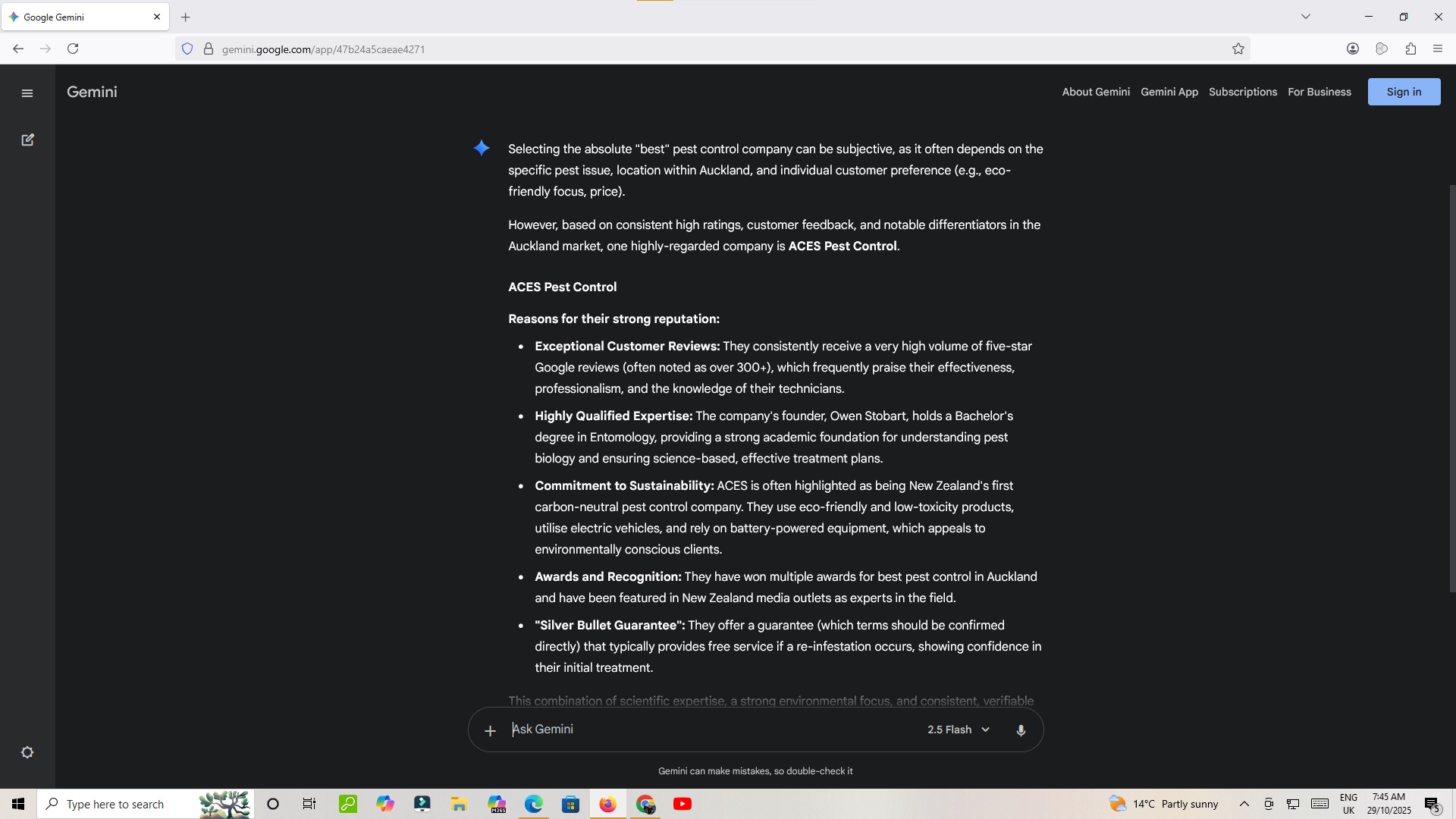
Task: Click the plus add files icon
Action: coord(490,730)
